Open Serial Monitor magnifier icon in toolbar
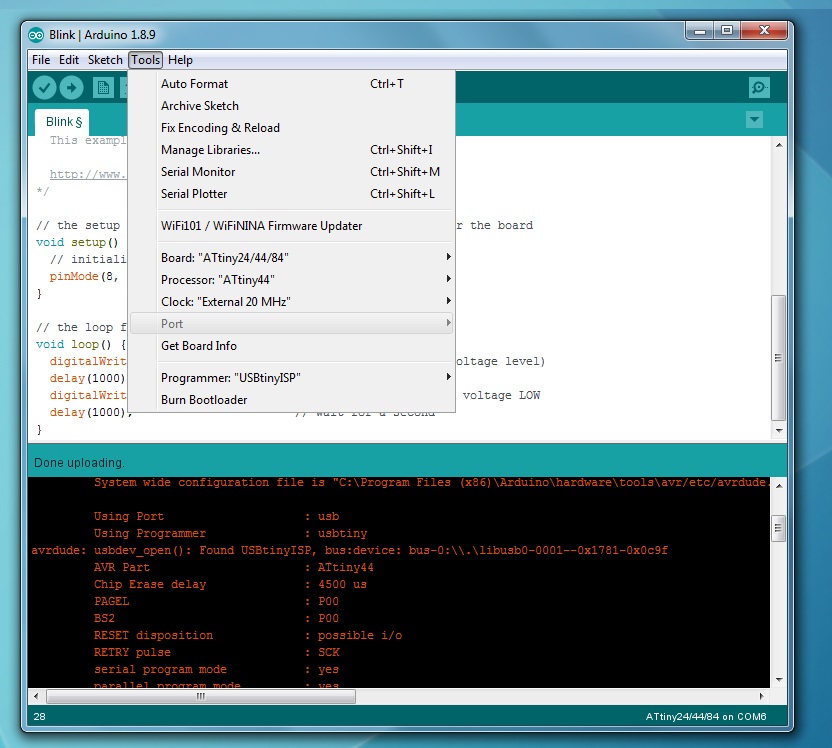The height and width of the screenshot is (748, 832). point(759,88)
